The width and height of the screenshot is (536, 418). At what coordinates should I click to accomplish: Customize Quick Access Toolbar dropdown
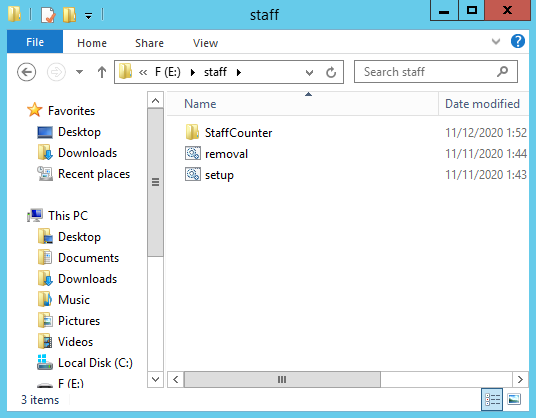coord(89,16)
